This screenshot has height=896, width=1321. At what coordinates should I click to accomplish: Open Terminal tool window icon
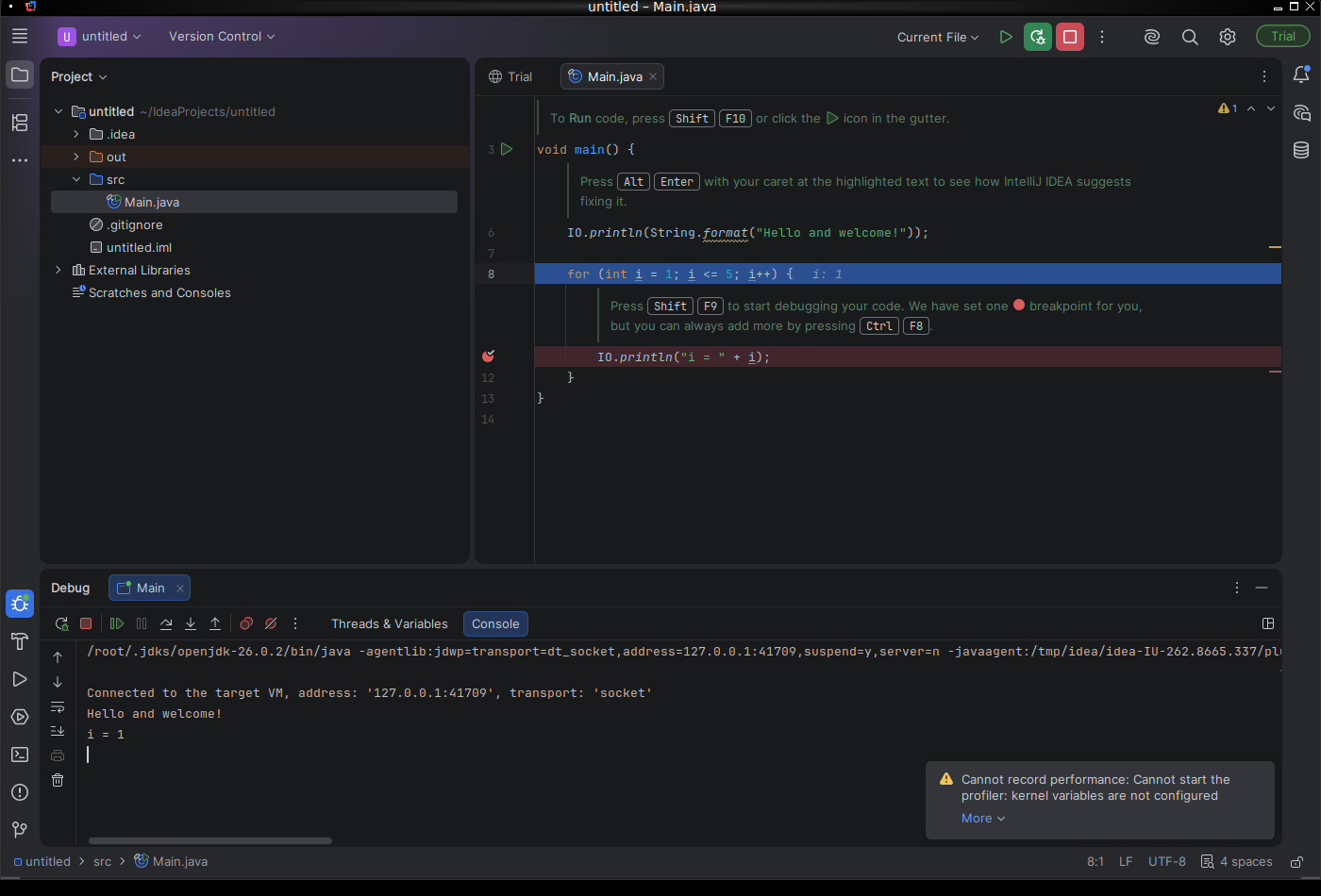[x=20, y=755]
